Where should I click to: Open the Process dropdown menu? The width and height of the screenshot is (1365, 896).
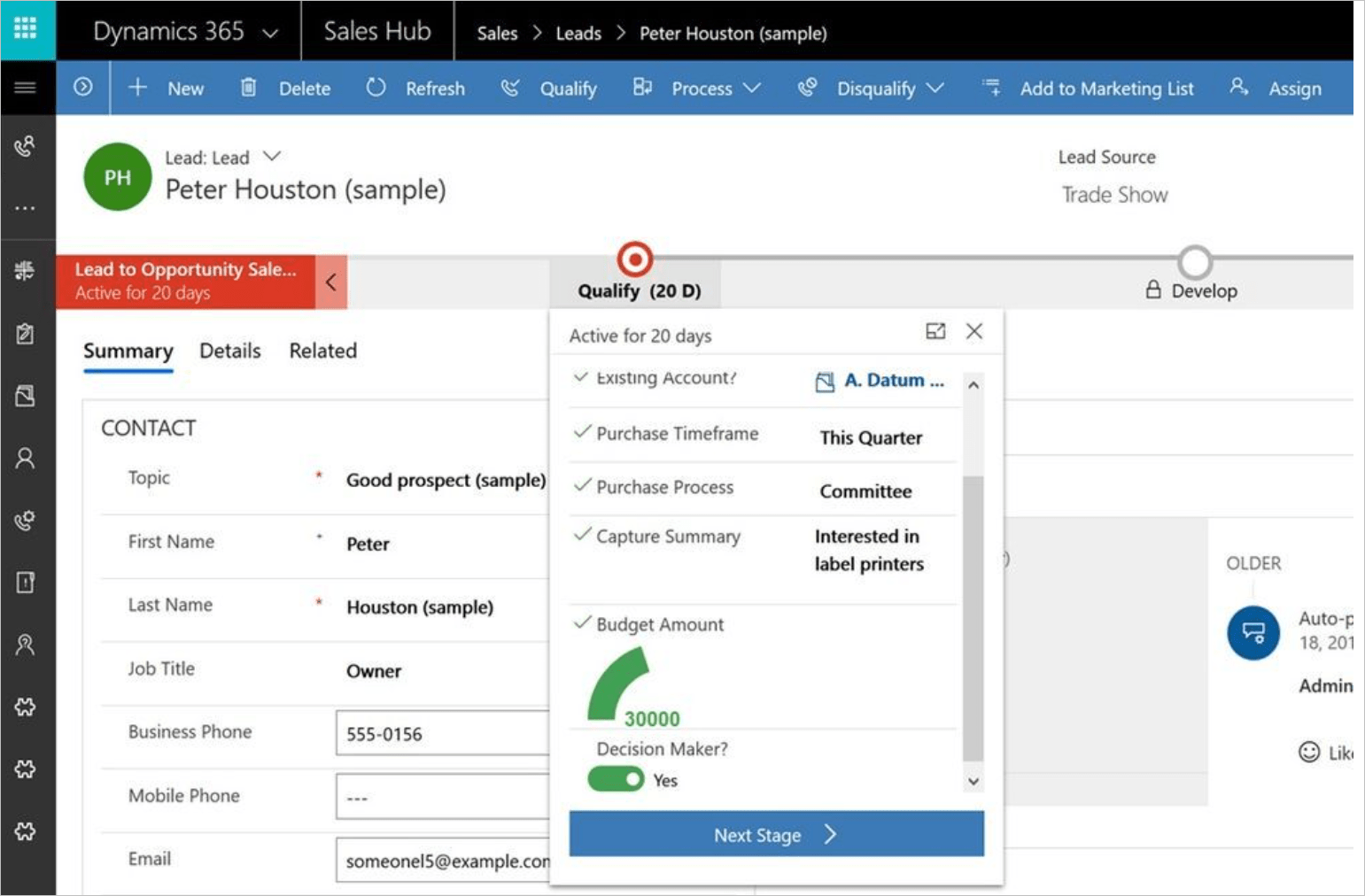(x=697, y=88)
